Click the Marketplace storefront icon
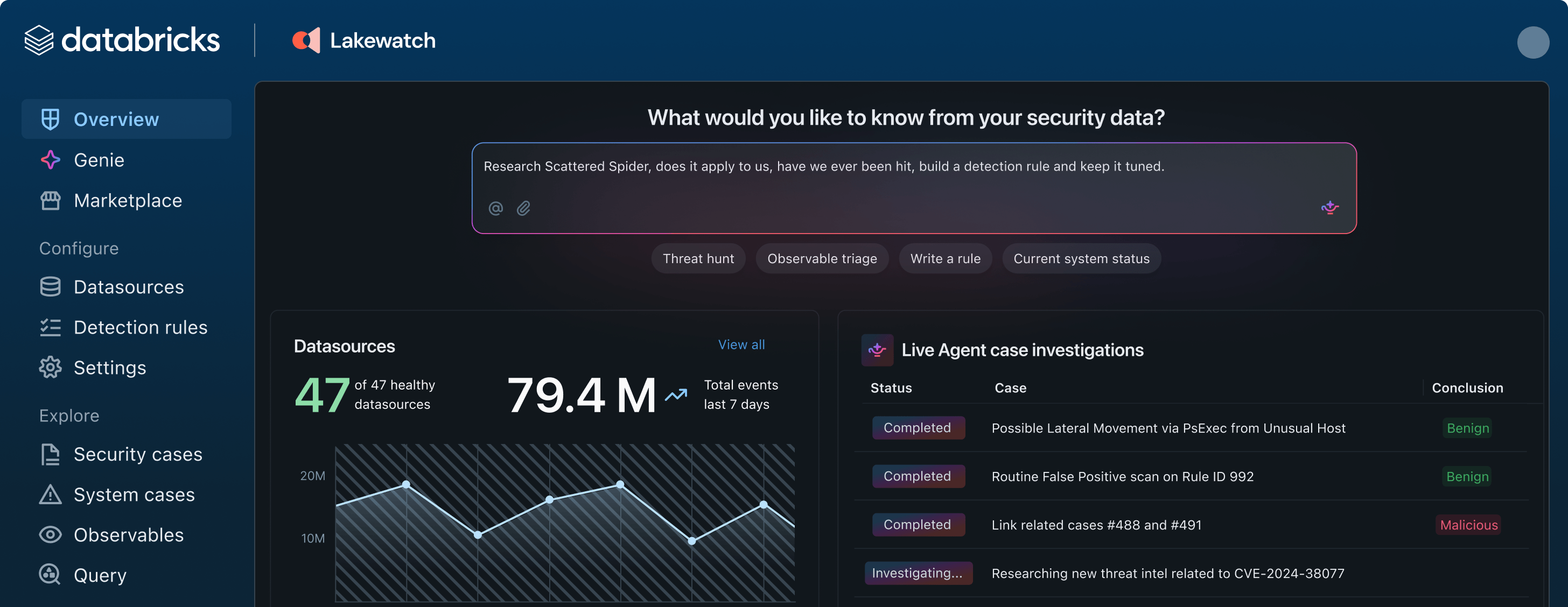 51,200
